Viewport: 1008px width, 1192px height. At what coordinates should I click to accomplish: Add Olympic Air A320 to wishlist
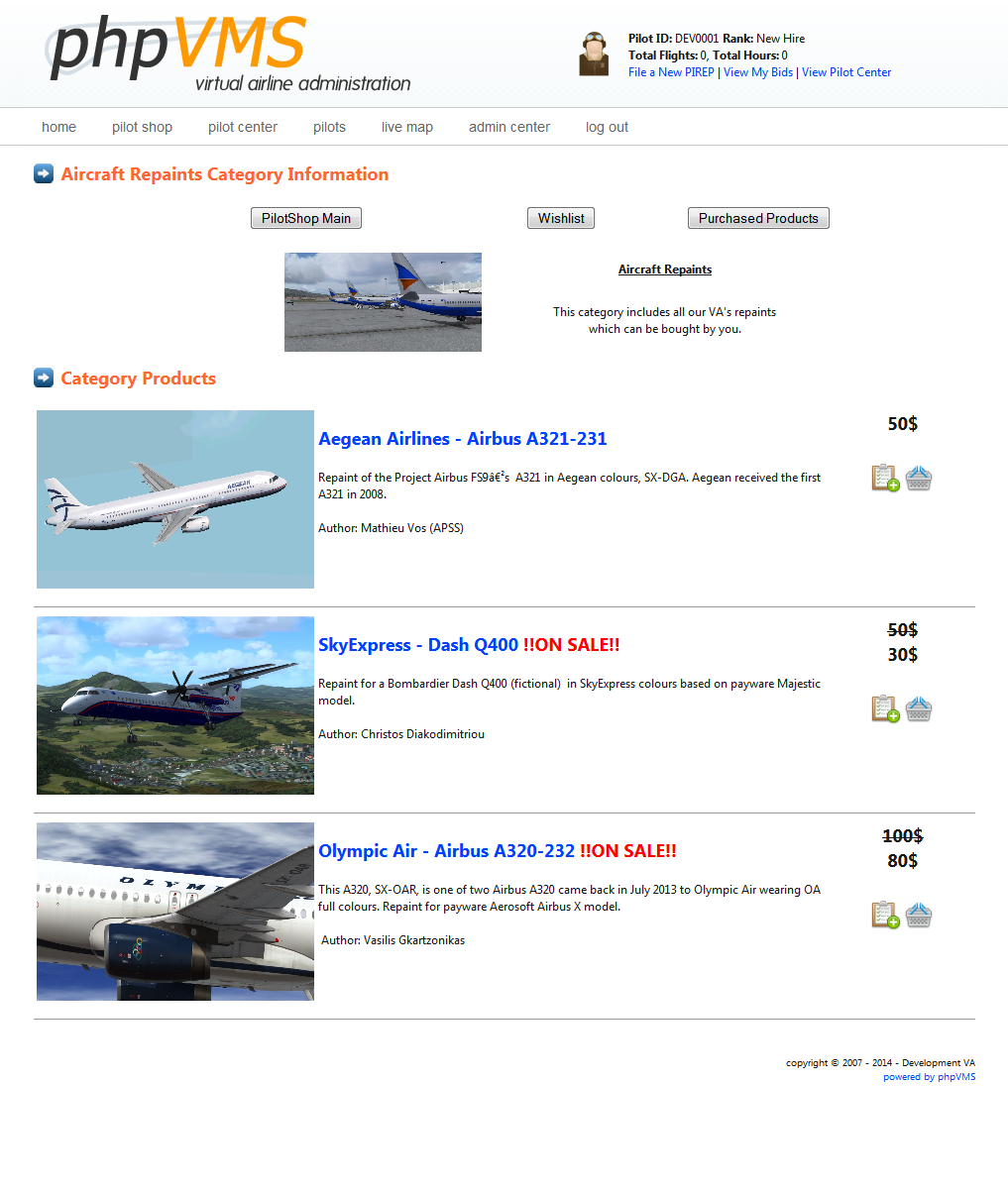[x=885, y=915]
